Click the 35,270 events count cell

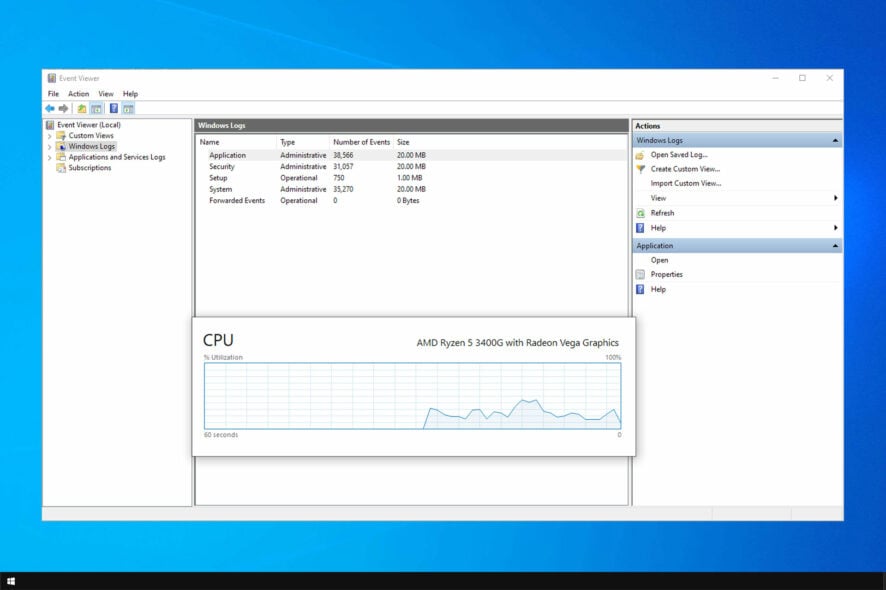[x=343, y=189]
